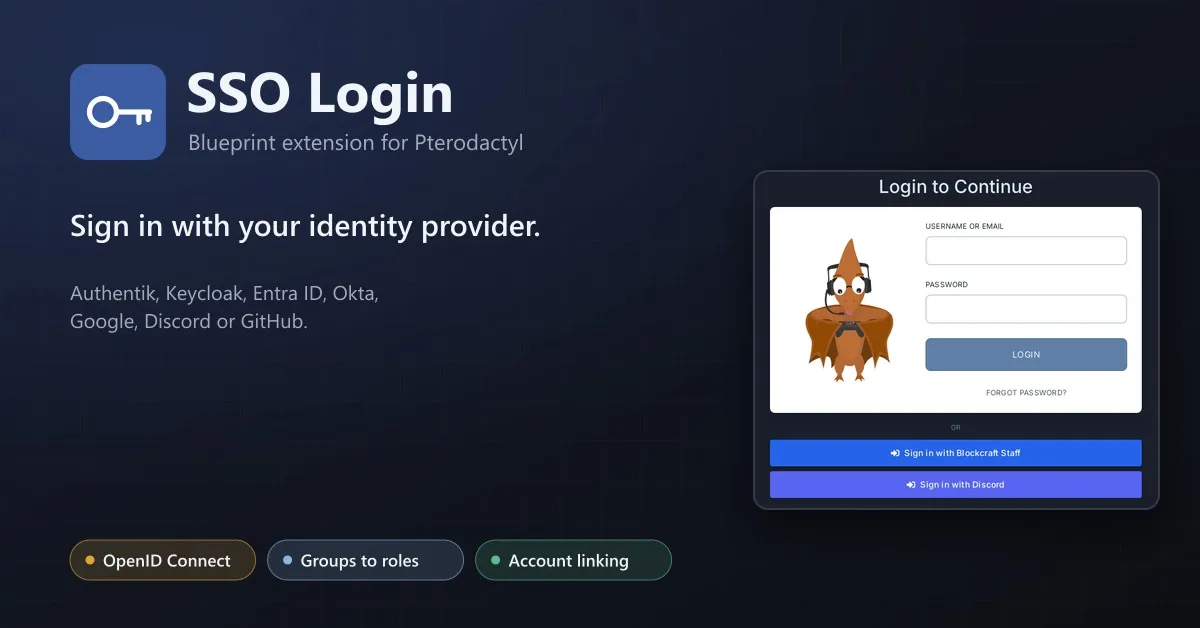Sign in with Blockcraft Staff
The image size is (1200, 628).
(x=955, y=453)
